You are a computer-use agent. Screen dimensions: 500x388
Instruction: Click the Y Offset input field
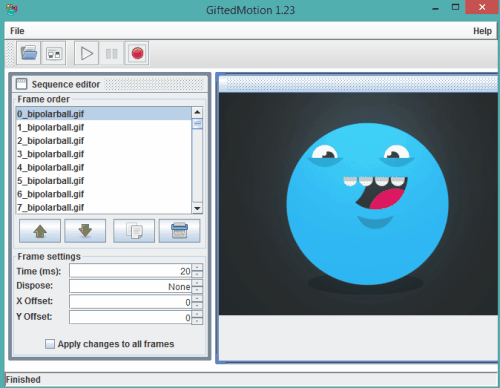(131, 317)
